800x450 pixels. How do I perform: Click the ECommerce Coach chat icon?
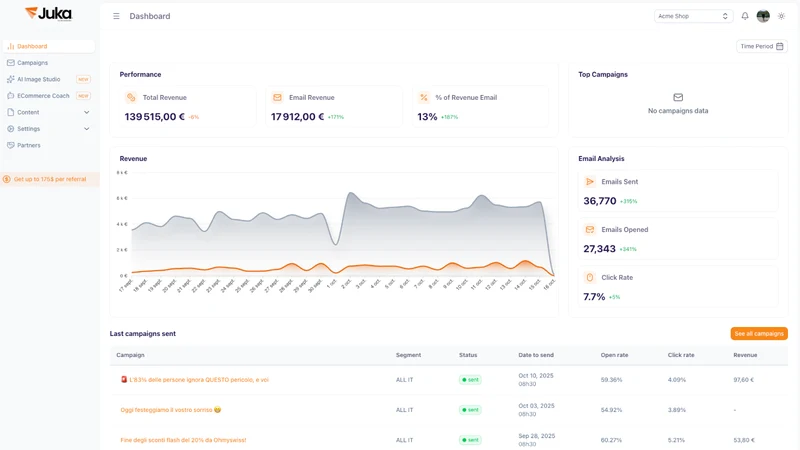pyautogui.click(x=11, y=95)
